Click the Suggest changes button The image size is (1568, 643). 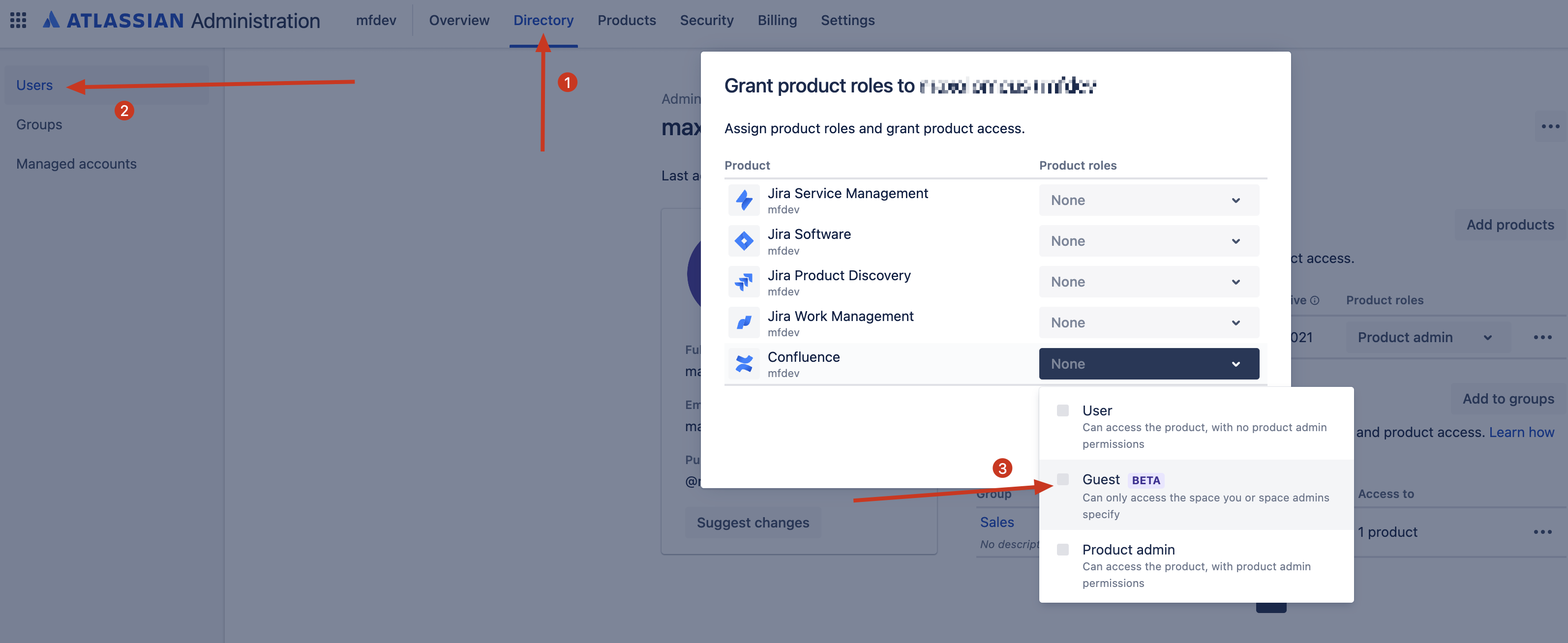[x=753, y=522]
